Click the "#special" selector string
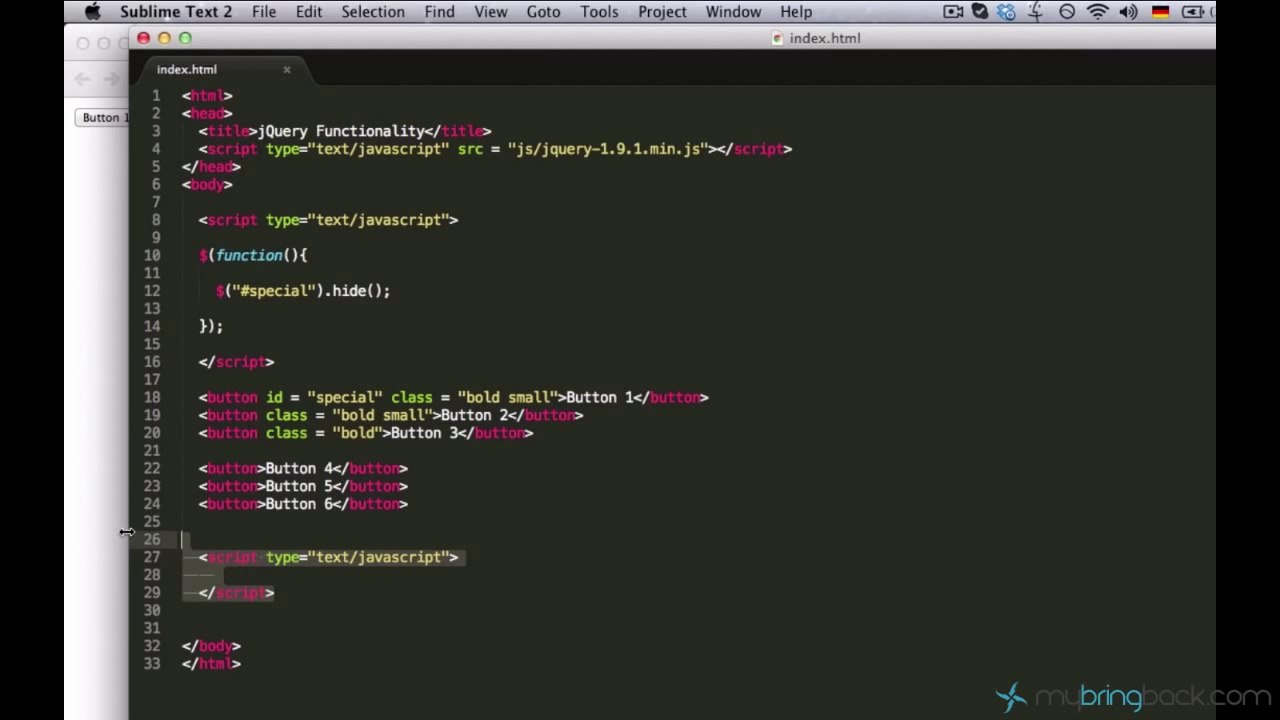 coord(274,291)
